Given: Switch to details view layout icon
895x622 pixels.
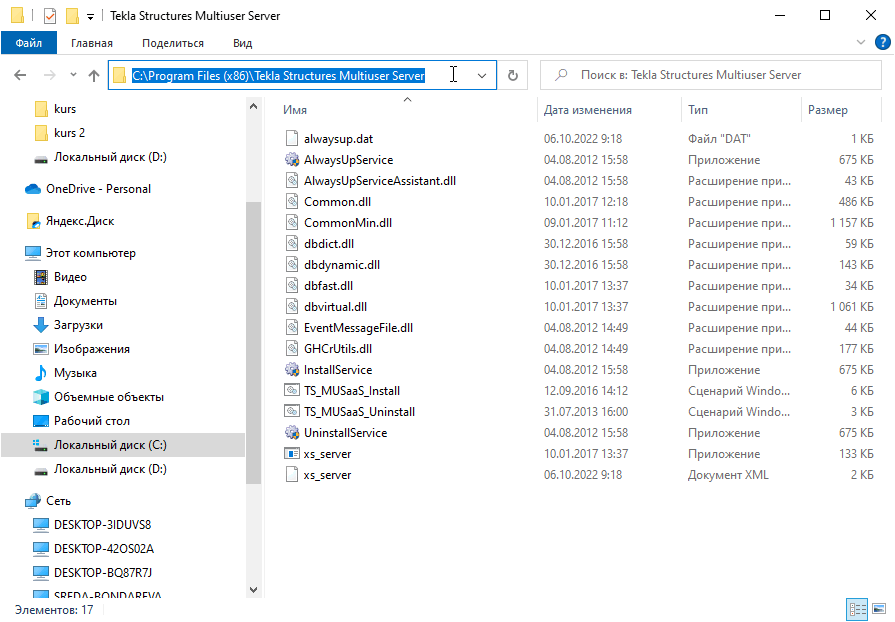Looking at the screenshot, I should click(x=857, y=609).
